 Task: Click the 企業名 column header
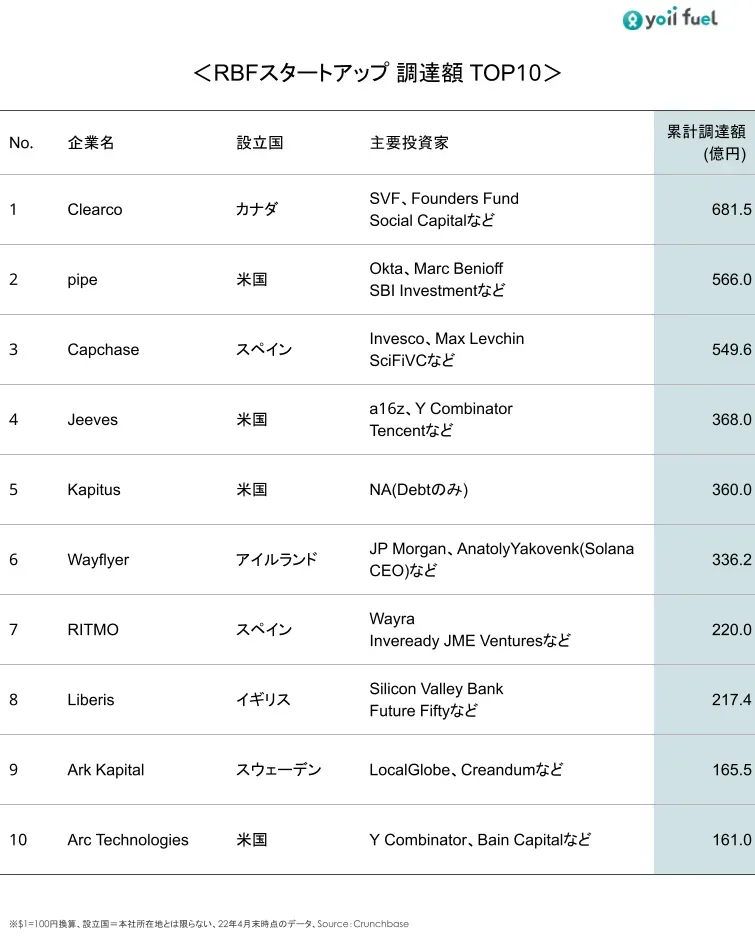coord(91,143)
